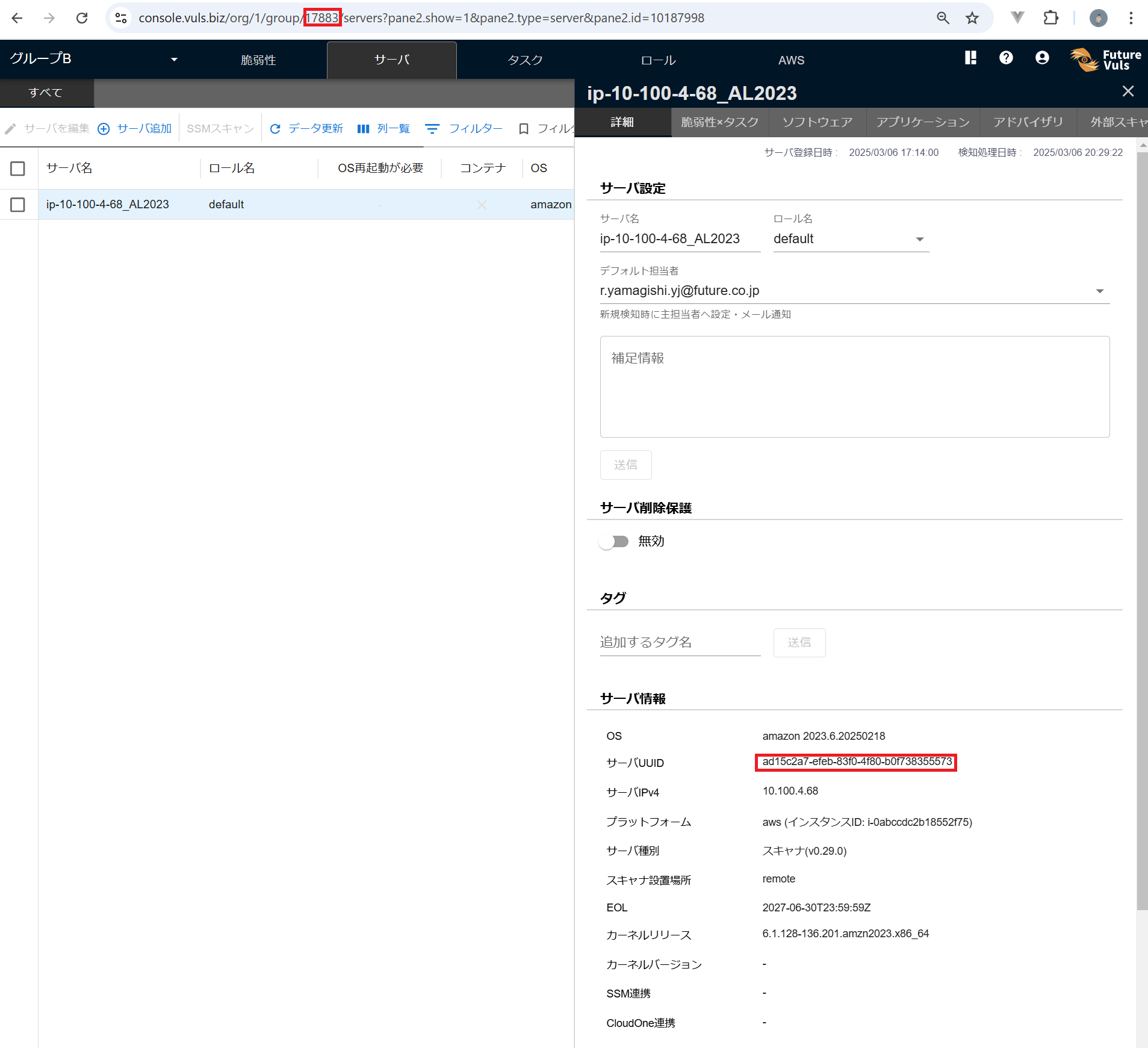Click the help question mark icon
The height and width of the screenshot is (1048, 1148).
1006,58
